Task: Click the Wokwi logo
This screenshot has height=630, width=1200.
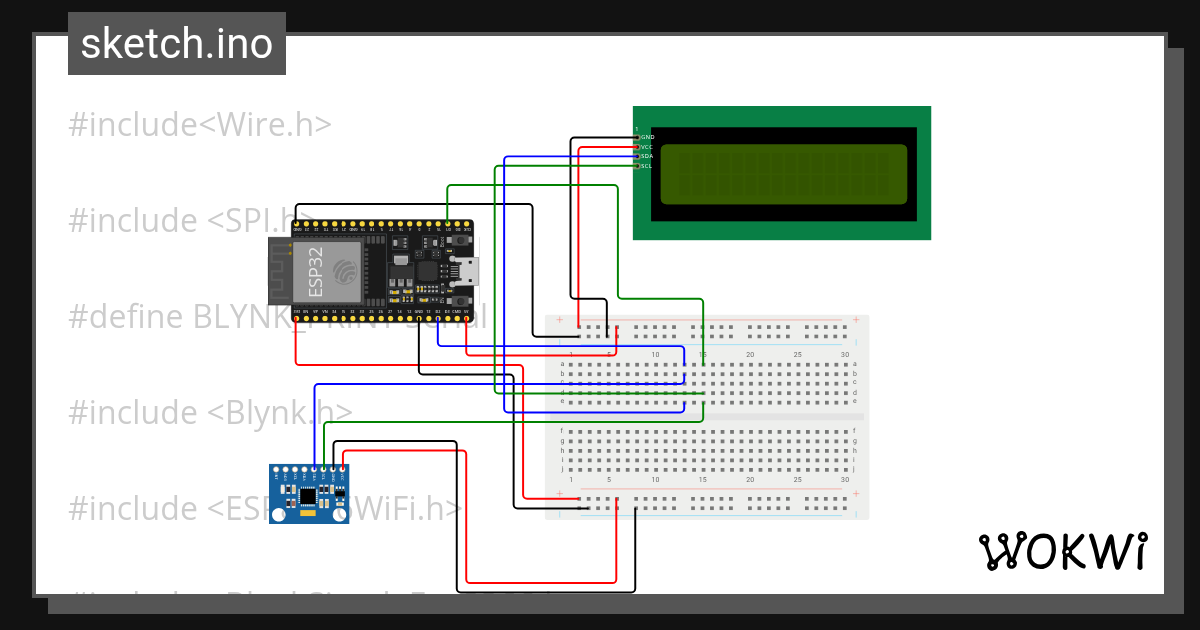Action: coord(1063,551)
